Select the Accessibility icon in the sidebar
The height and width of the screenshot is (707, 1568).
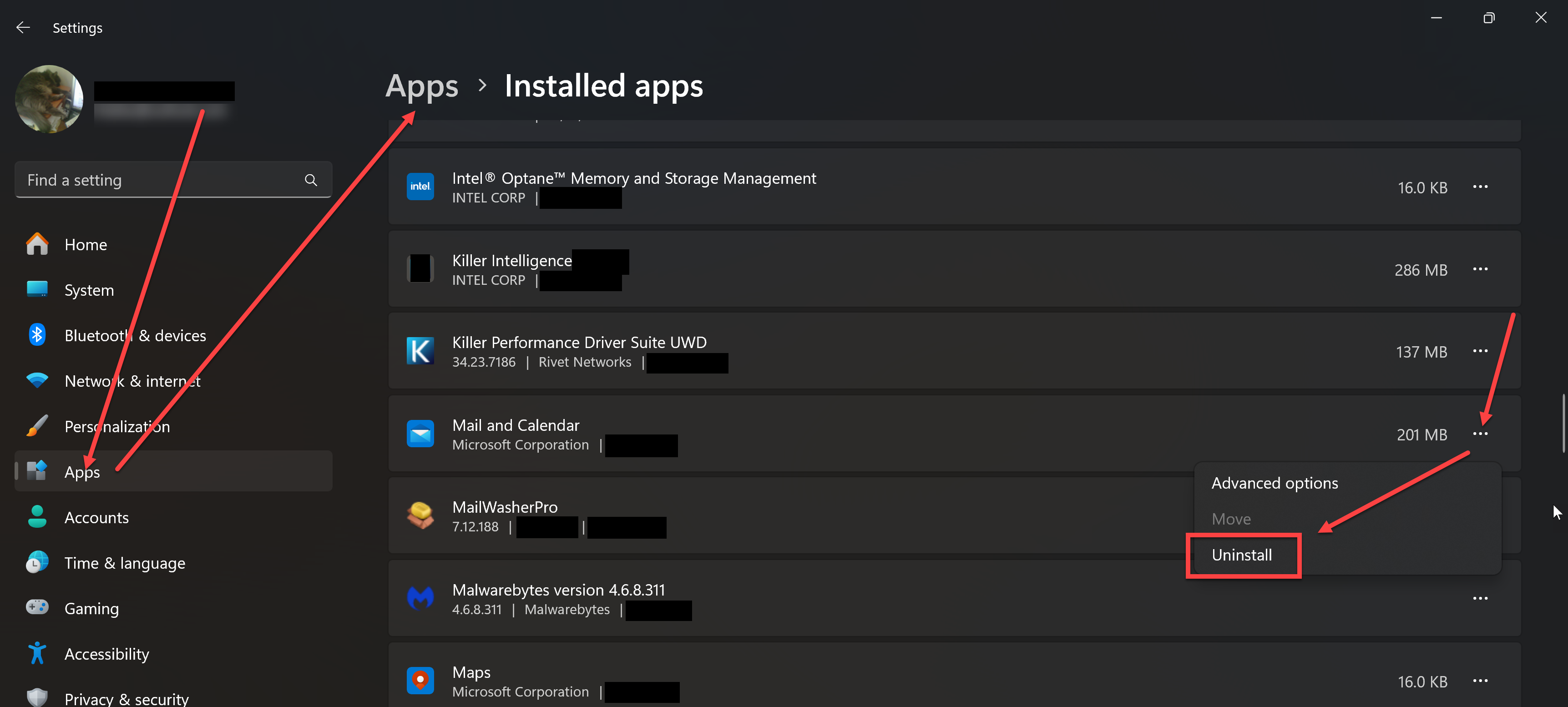pyautogui.click(x=37, y=653)
